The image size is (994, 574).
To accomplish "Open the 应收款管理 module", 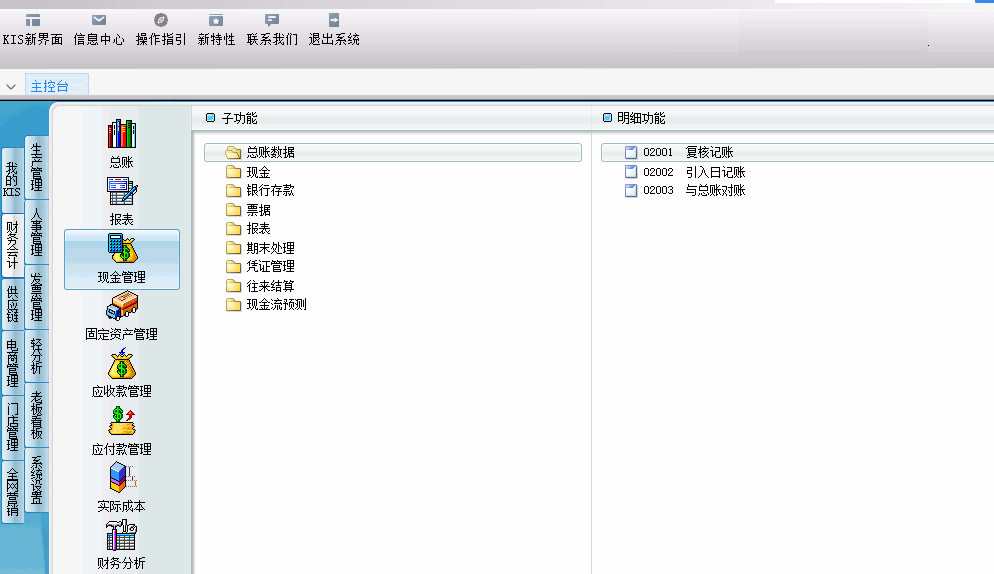I will [x=121, y=365].
